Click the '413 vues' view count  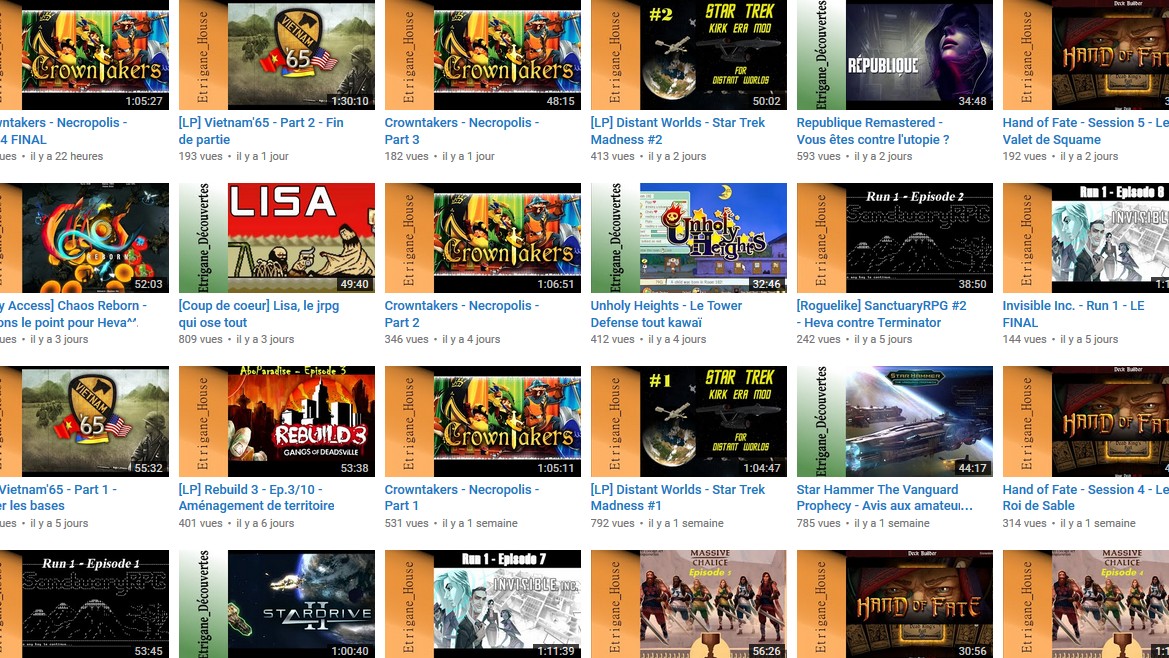point(612,156)
